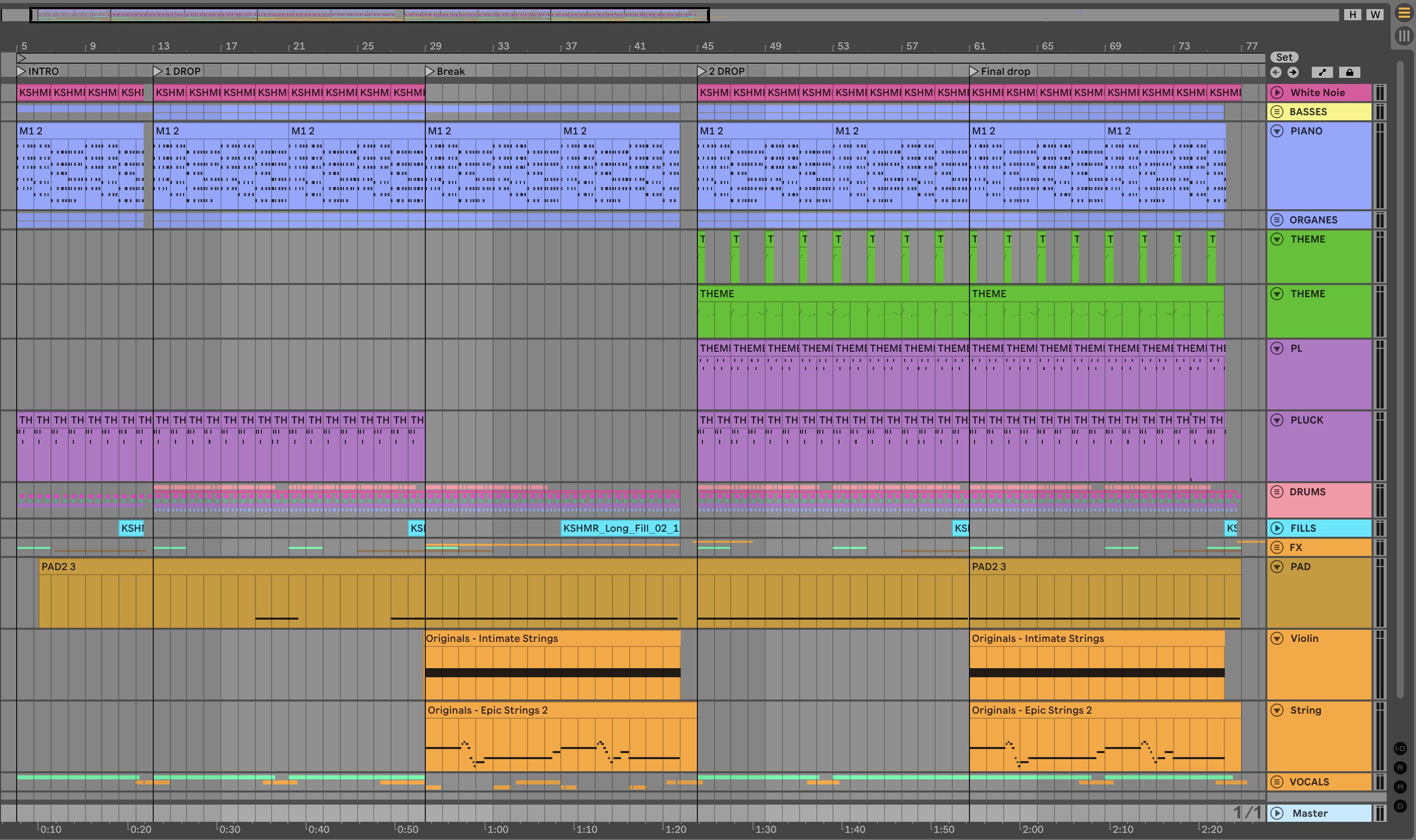
Task: Select the KSHMR_Long_Fill_02_1 clip
Action: tap(619, 528)
